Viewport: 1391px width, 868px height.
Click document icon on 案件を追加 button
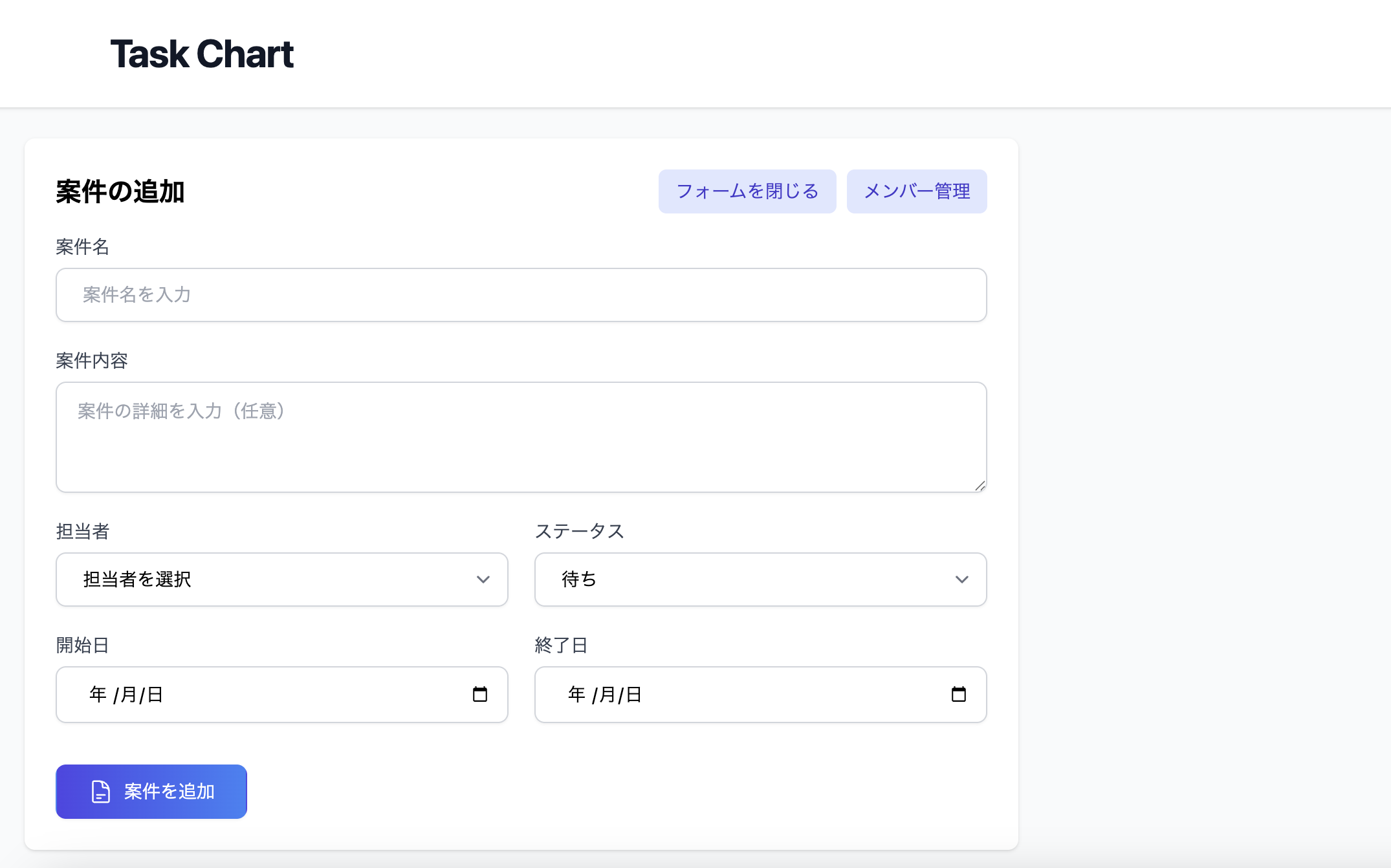(x=101, y=791)
